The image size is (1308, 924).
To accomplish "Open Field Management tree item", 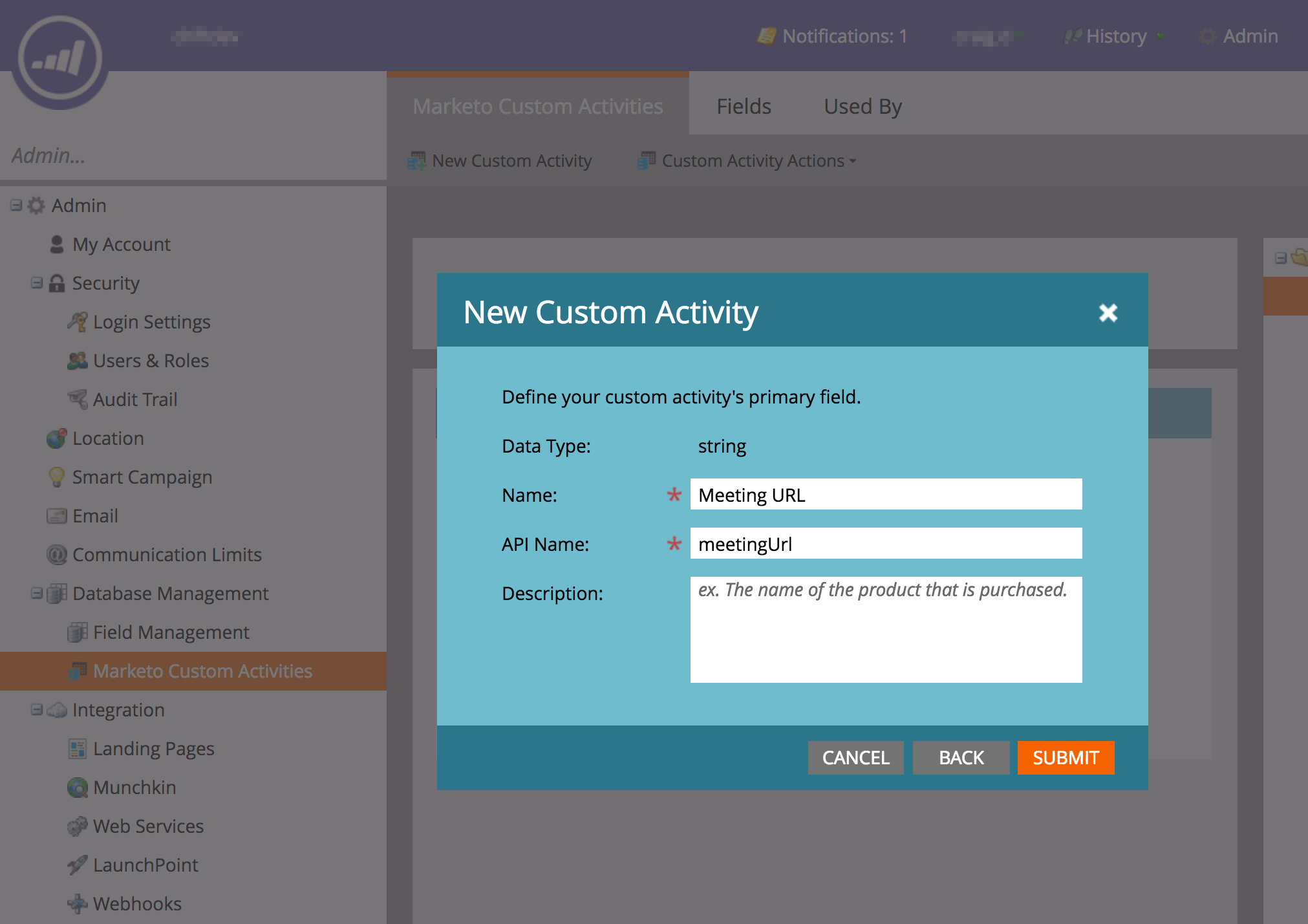I will pos(171,632).
